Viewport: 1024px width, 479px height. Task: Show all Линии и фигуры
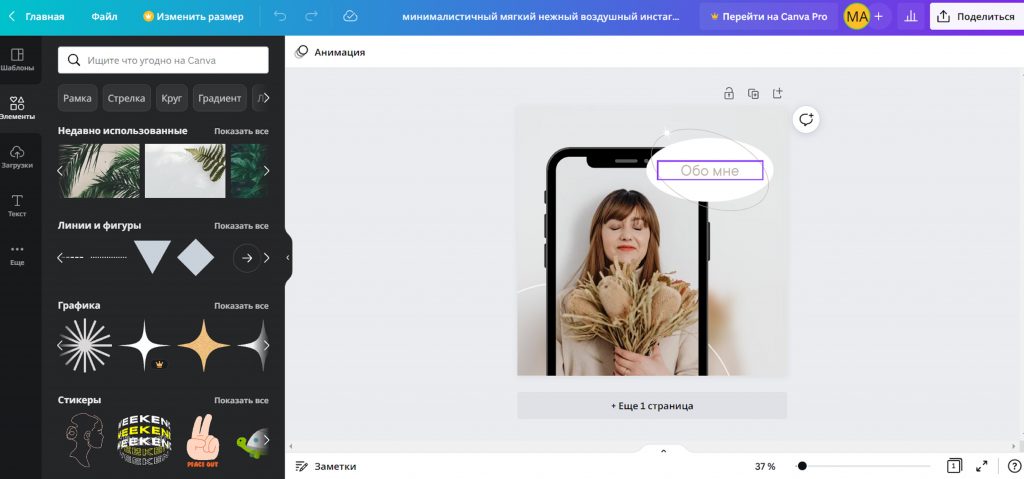pyautogui.click(x=241, y=226)
